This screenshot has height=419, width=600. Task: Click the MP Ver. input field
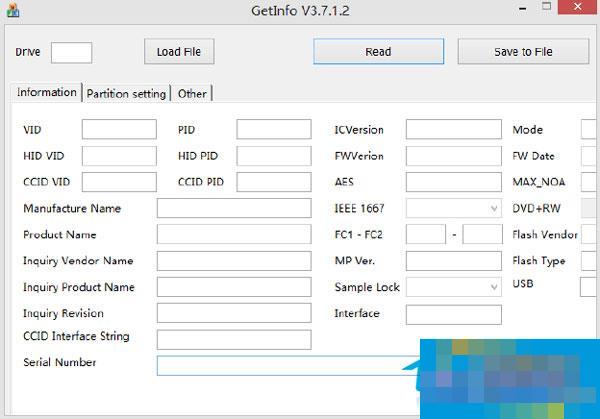point(453,261)
